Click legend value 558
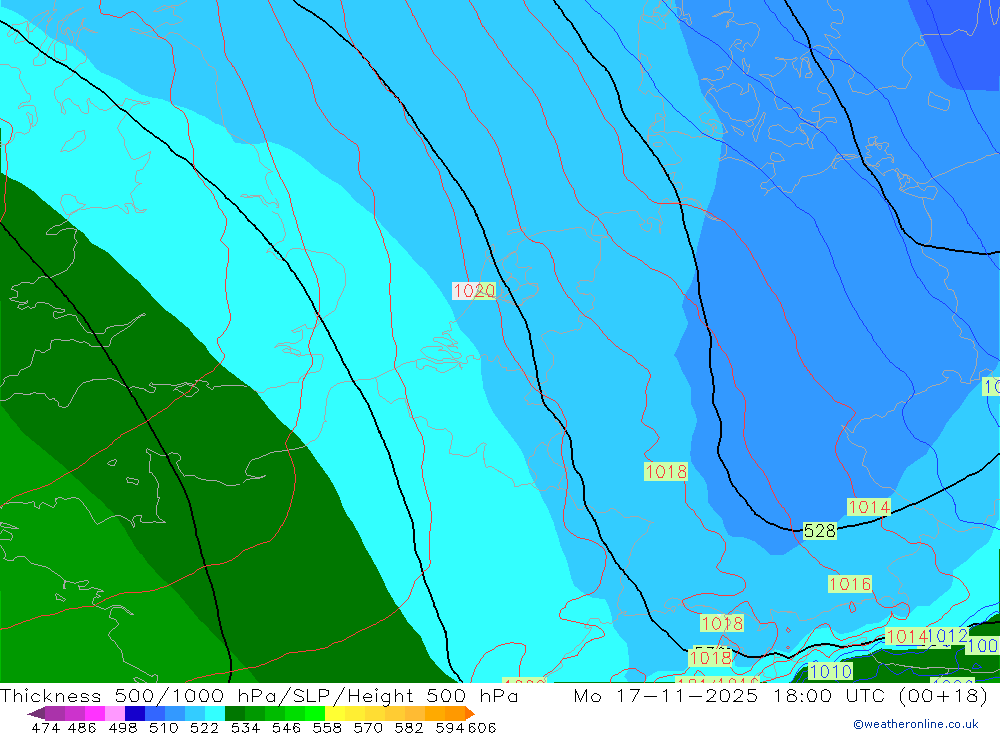 click(x=327, y=728)
